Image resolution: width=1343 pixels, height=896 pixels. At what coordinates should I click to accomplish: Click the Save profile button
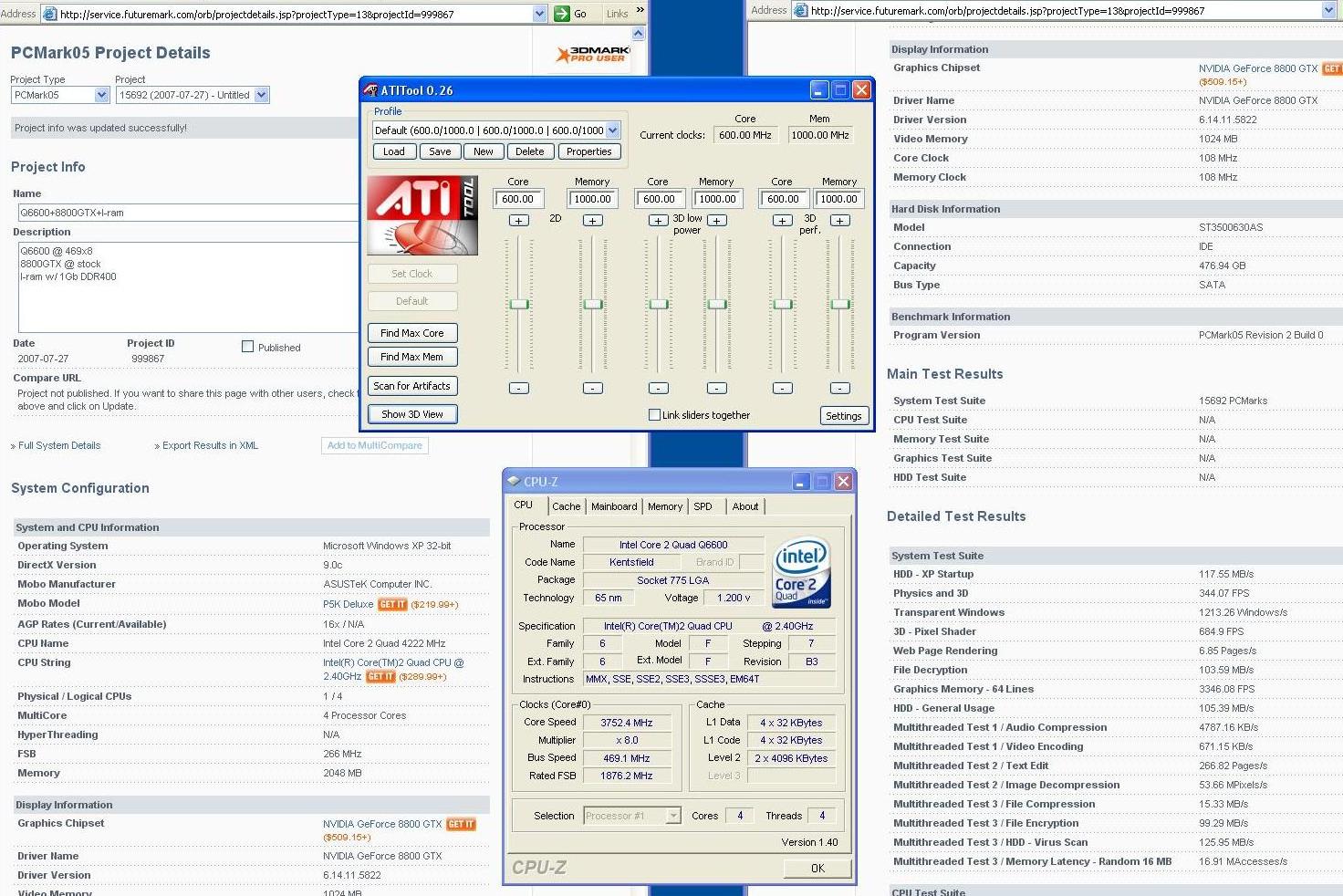click(x=440, y=151)
